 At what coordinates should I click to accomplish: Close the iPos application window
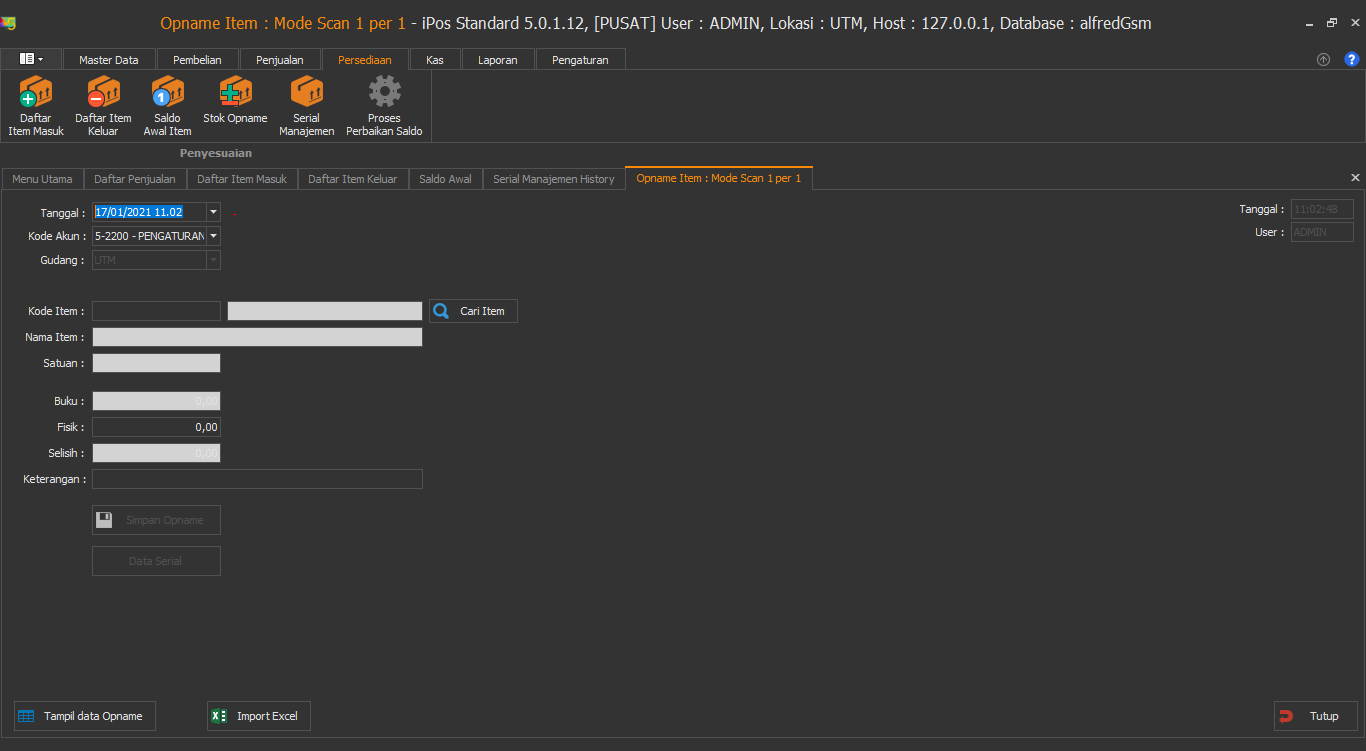tap(1353, 23)
